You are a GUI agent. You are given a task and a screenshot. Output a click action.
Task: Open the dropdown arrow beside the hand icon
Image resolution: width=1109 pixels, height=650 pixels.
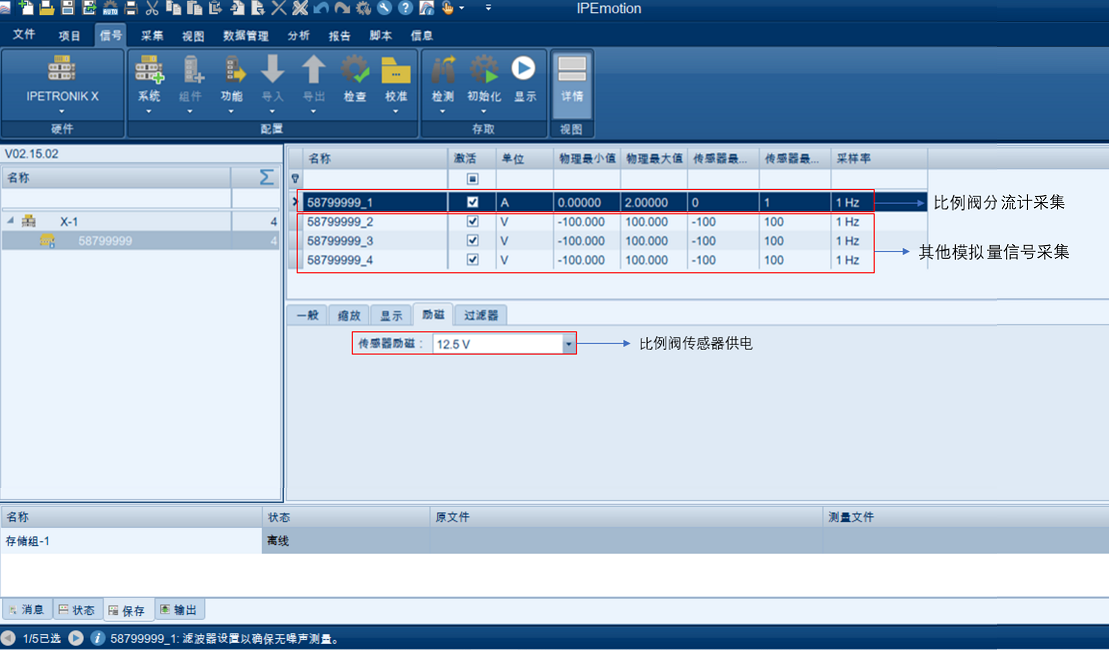(x=462, y=8)
